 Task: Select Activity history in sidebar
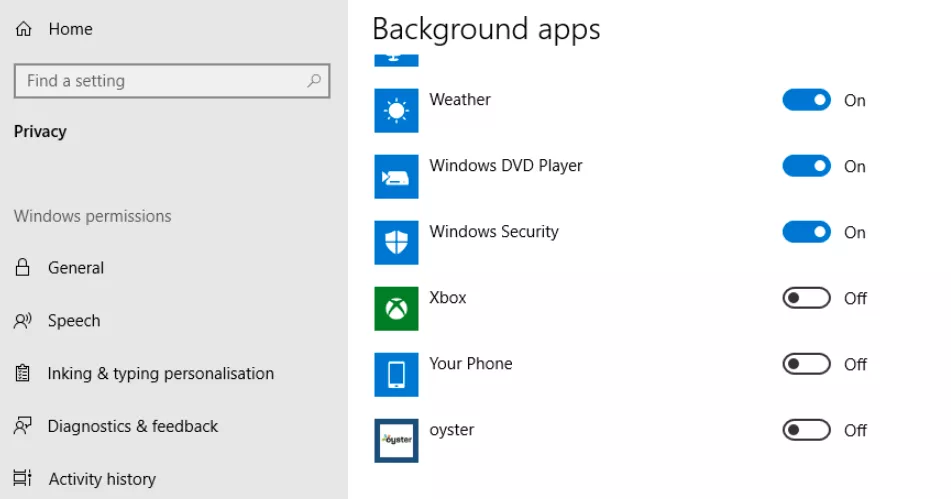[x=102, y=479]
